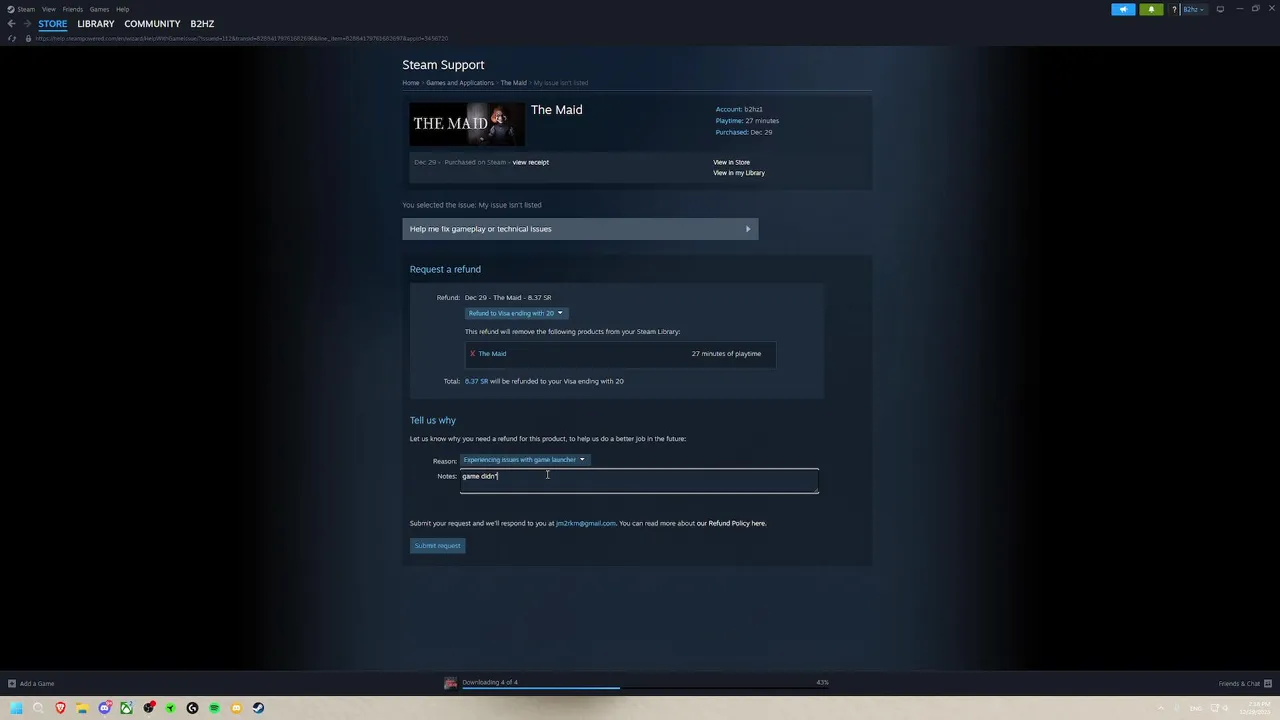1280x720 pixels.
Task: Switch to the LIBRARY tab
Action: [96, 23]
